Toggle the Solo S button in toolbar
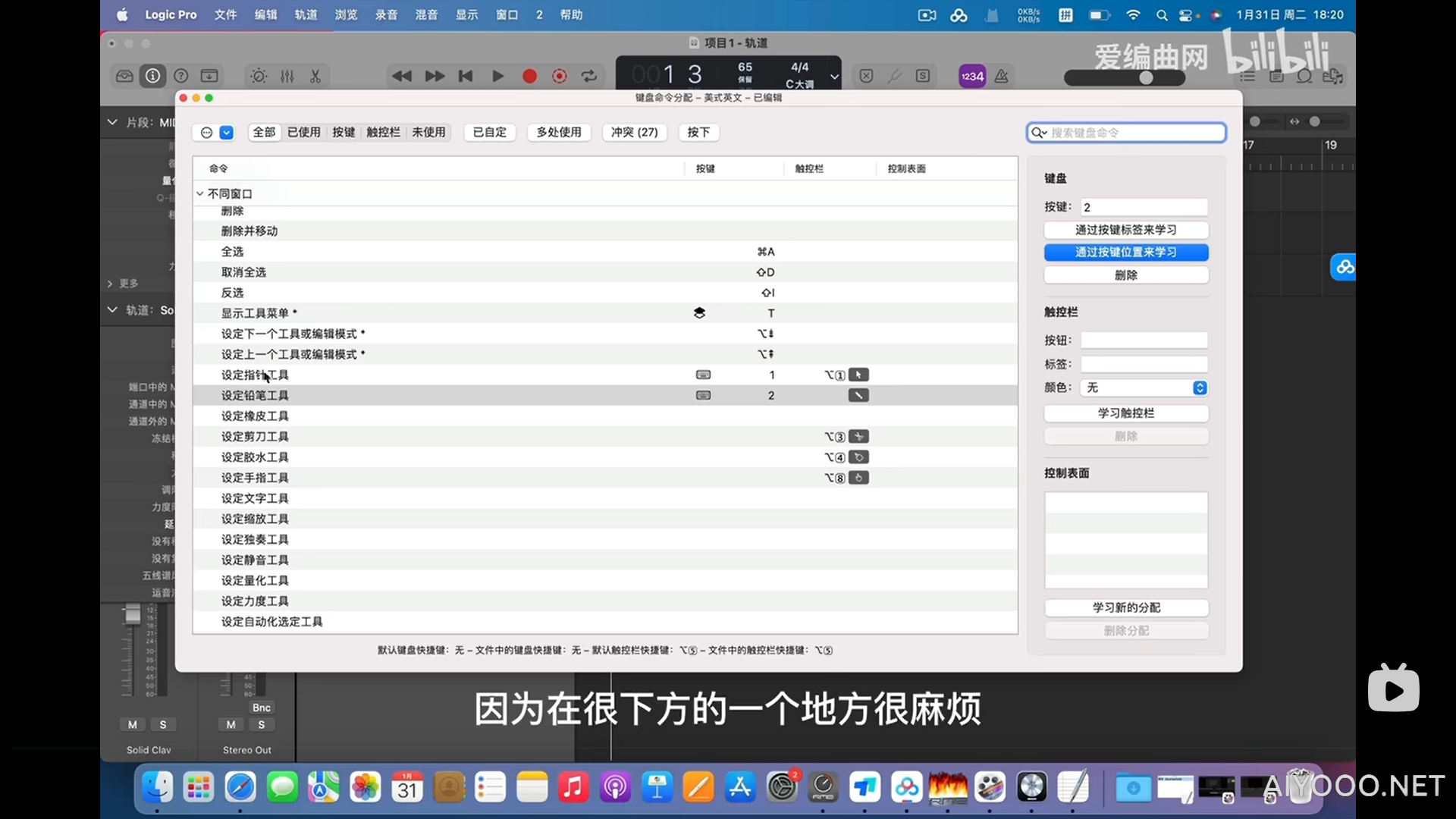This screenshot has width=1456, height=819. pyautogui.click(x=923, y=76)
